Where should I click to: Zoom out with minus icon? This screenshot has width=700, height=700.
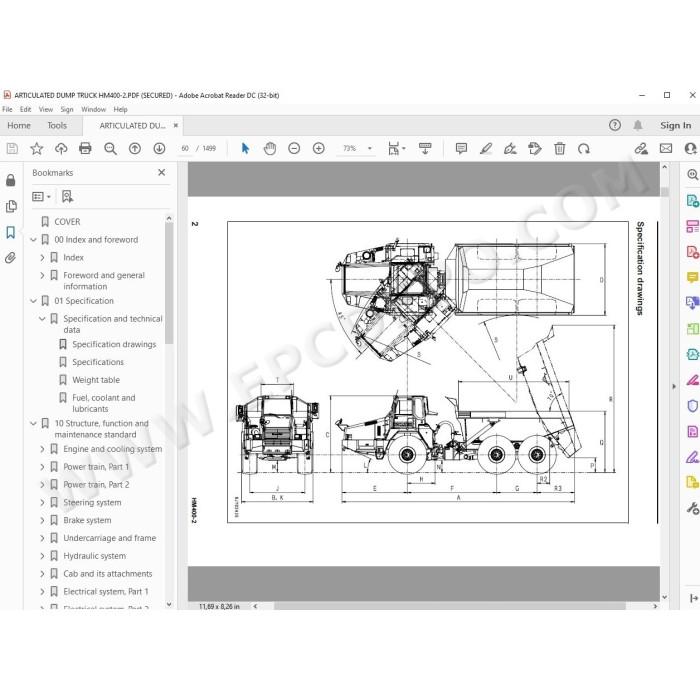click(294, 148)
